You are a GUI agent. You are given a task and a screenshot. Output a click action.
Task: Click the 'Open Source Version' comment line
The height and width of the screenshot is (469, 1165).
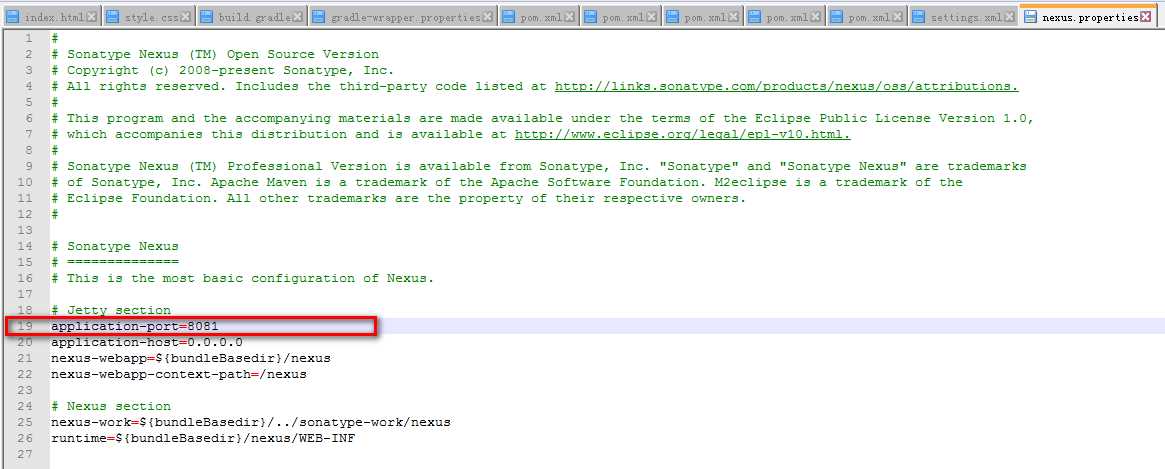(215, 54)
